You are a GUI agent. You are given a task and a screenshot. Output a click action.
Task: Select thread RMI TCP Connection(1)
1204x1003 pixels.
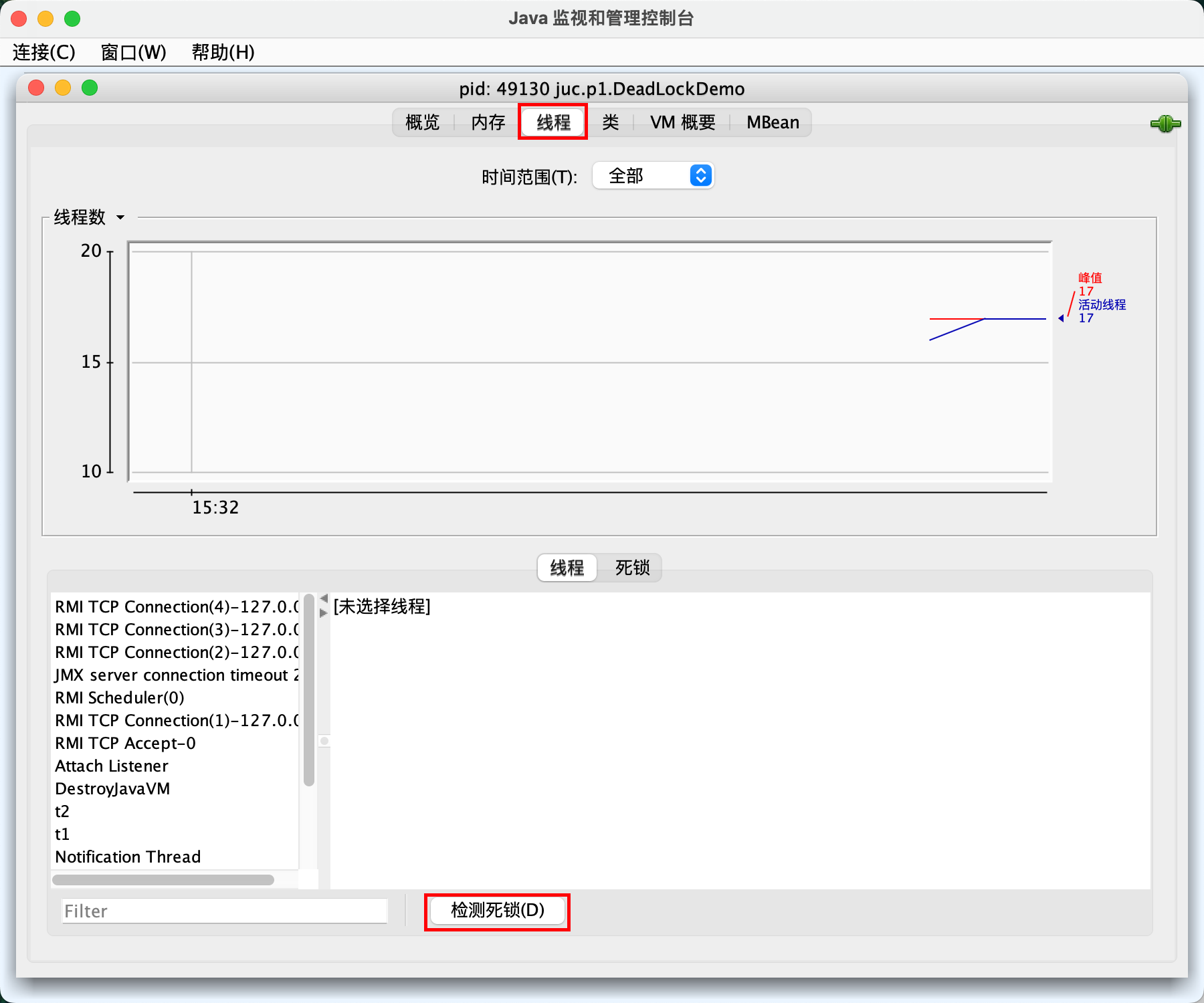[175, 720]
